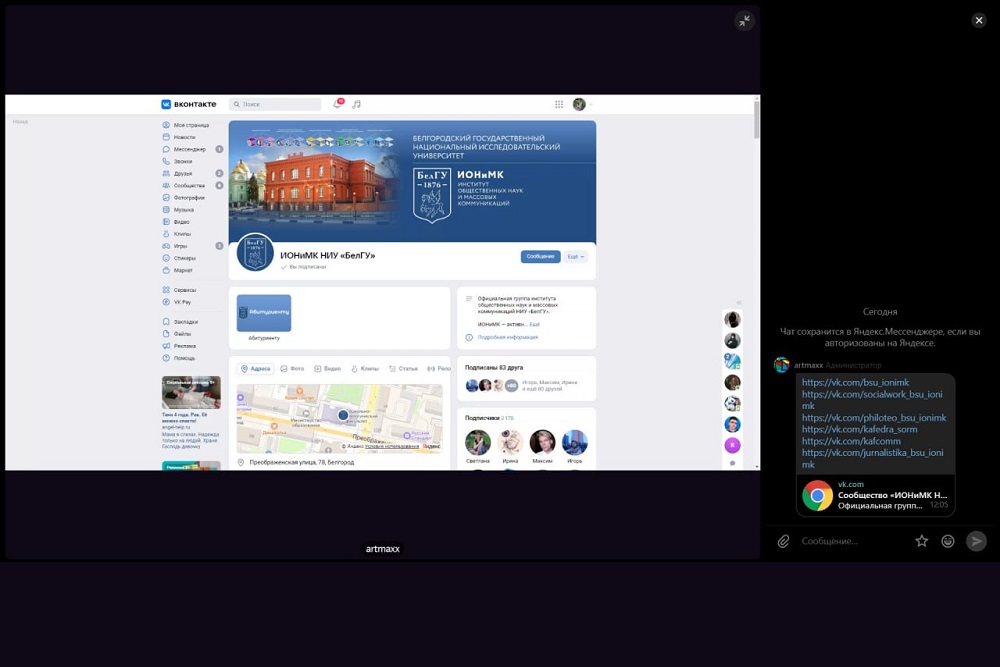Viewport: 1000px width, 667px height.
Task: Close the chat panel
Action: 978,20
